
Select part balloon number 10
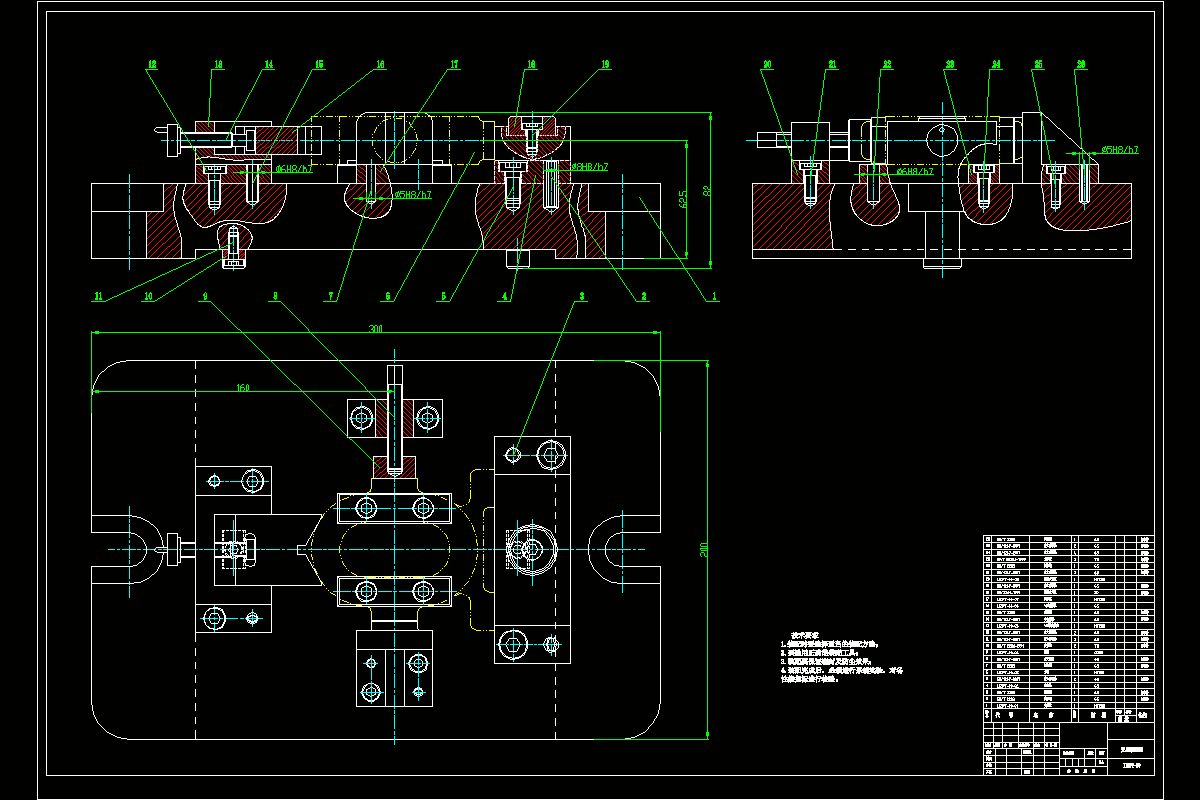coord(148,297)
